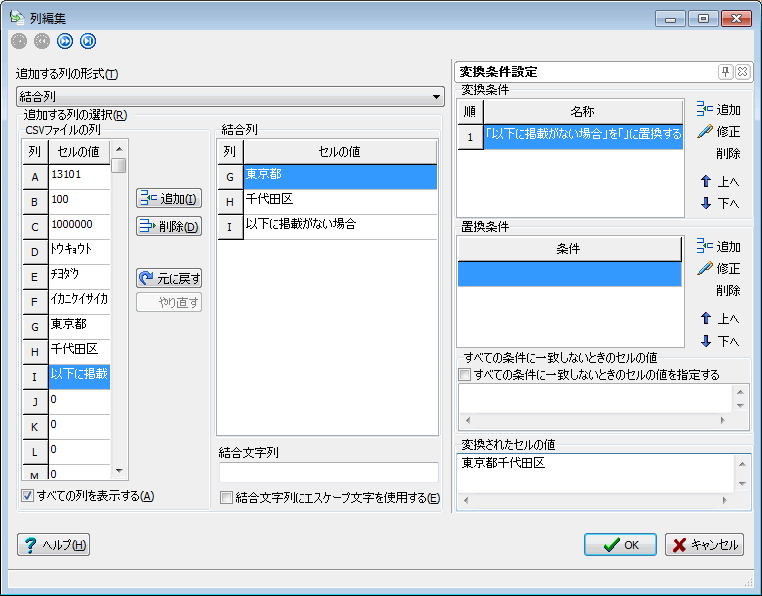Click the 元に戻す undo button

point(169,278)
